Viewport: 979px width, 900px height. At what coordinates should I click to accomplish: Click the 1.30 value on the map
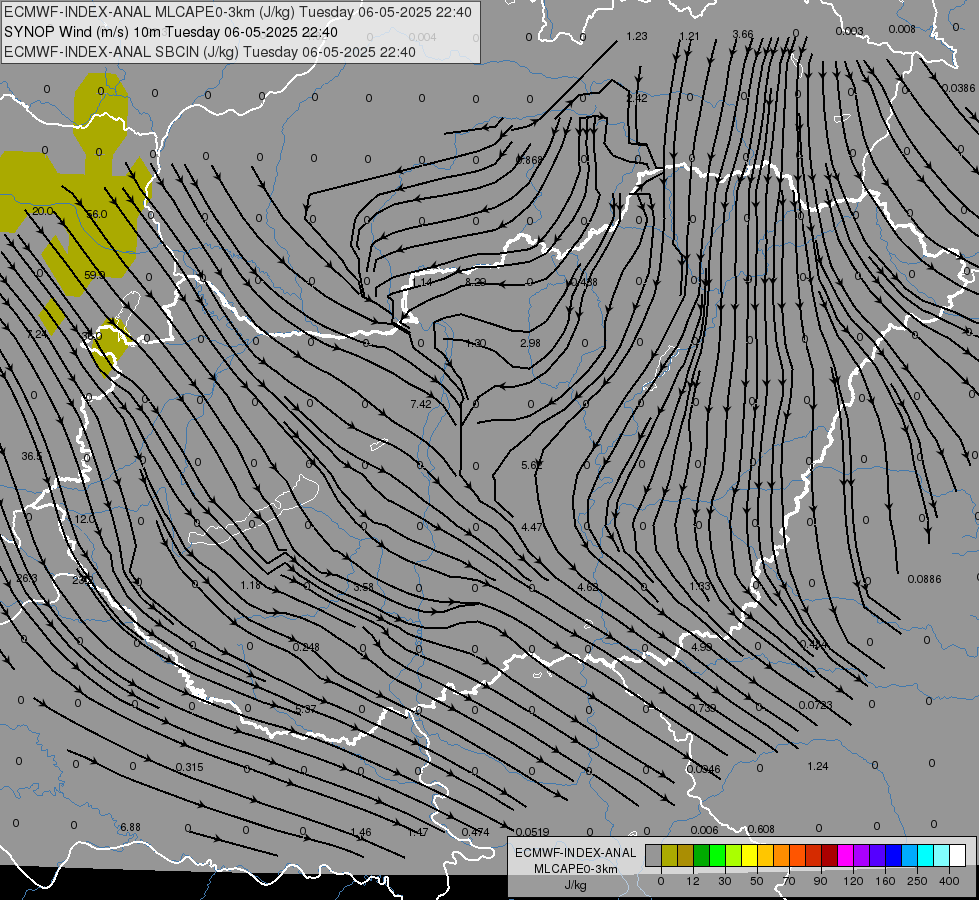coord(476,343)
